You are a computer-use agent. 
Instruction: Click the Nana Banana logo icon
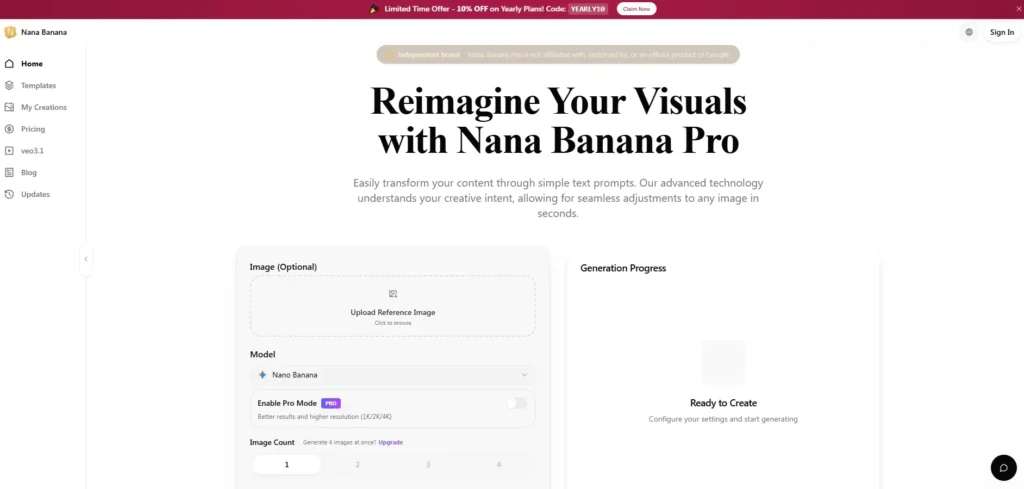10,32
